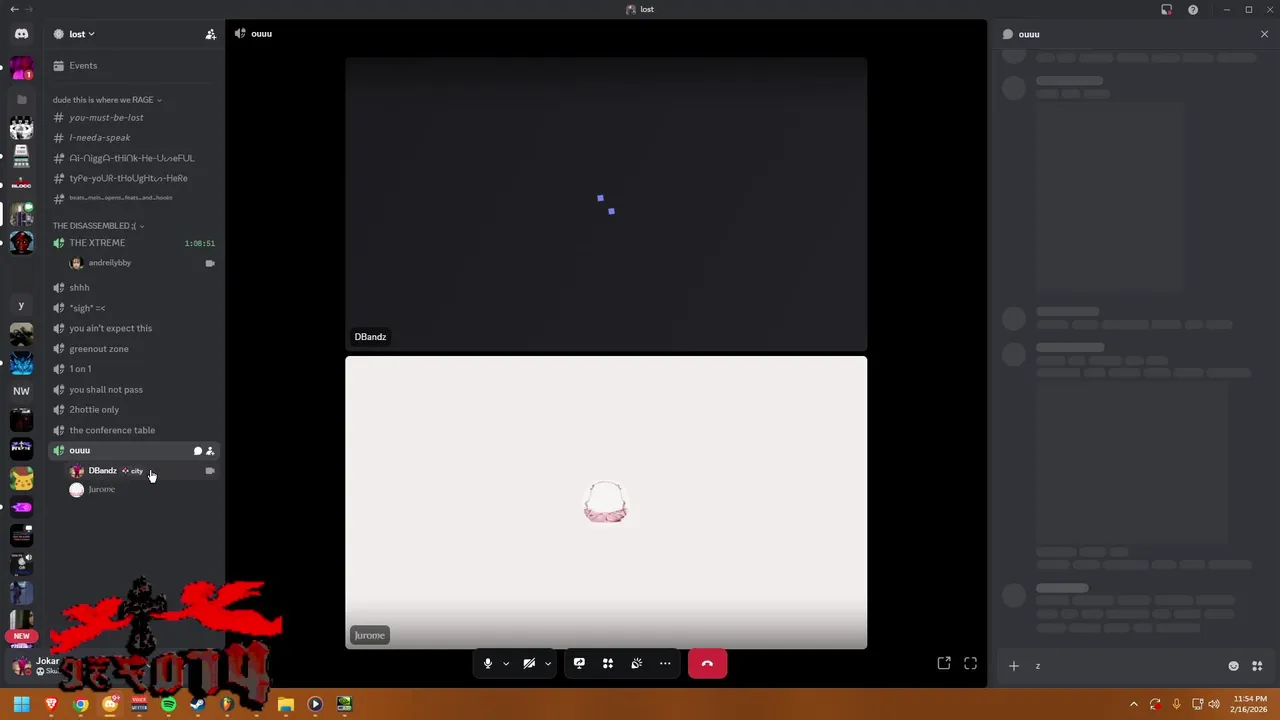
Task: Create invite for ouuu channel
Action: click(210, 451)
